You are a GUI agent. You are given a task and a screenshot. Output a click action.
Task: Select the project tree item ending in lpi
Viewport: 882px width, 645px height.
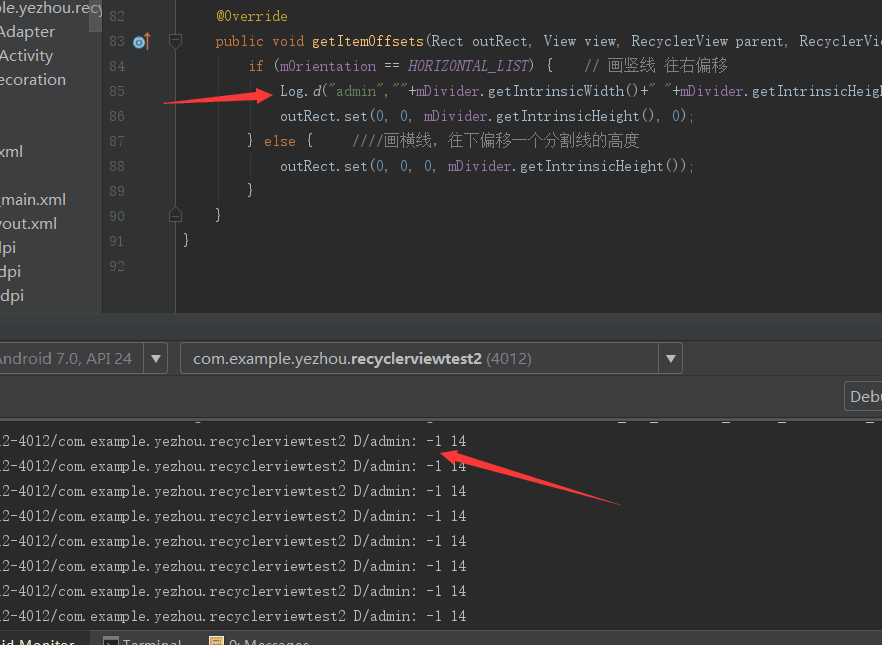[x=8, y=248]
